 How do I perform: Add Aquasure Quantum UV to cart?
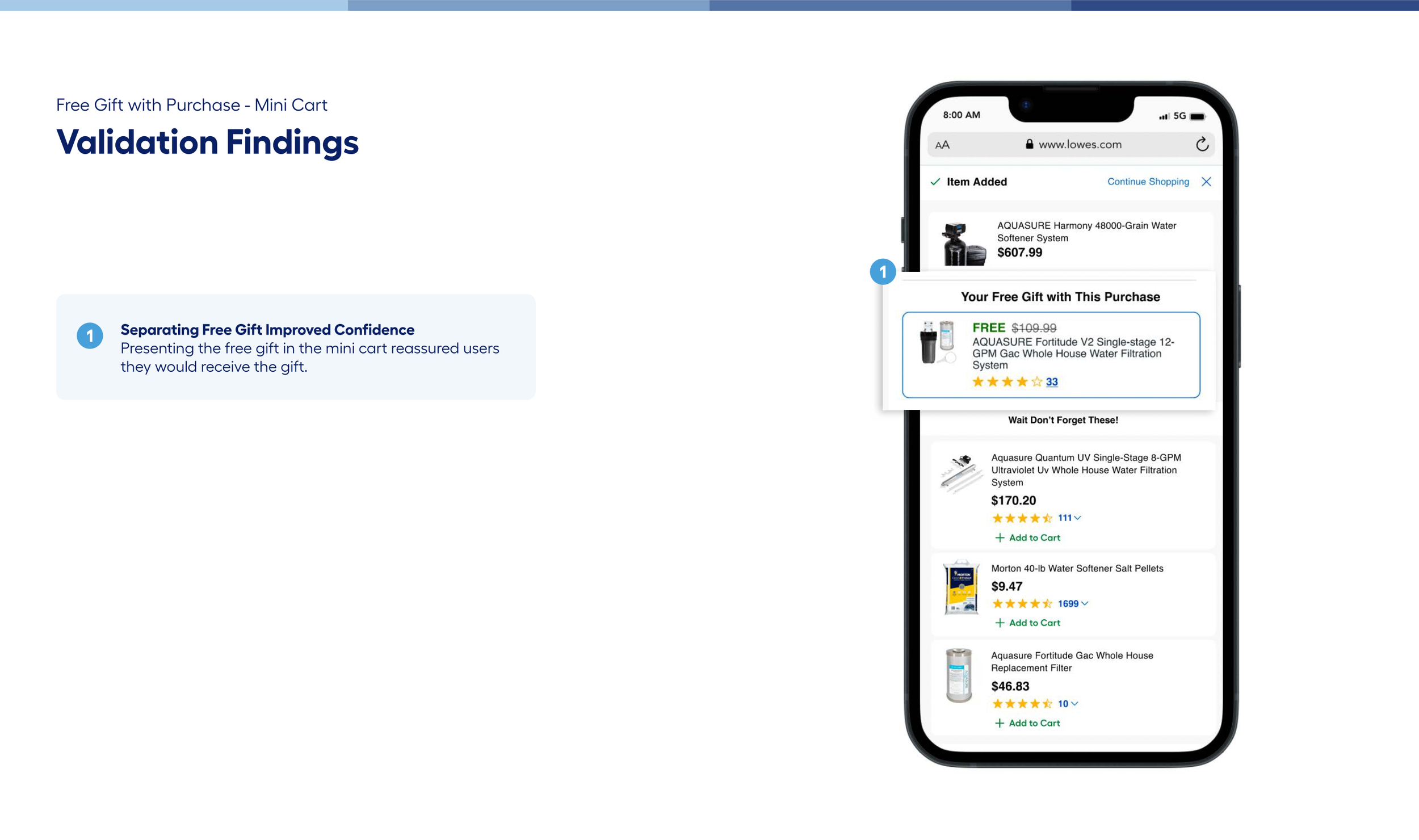point(1027,537)
